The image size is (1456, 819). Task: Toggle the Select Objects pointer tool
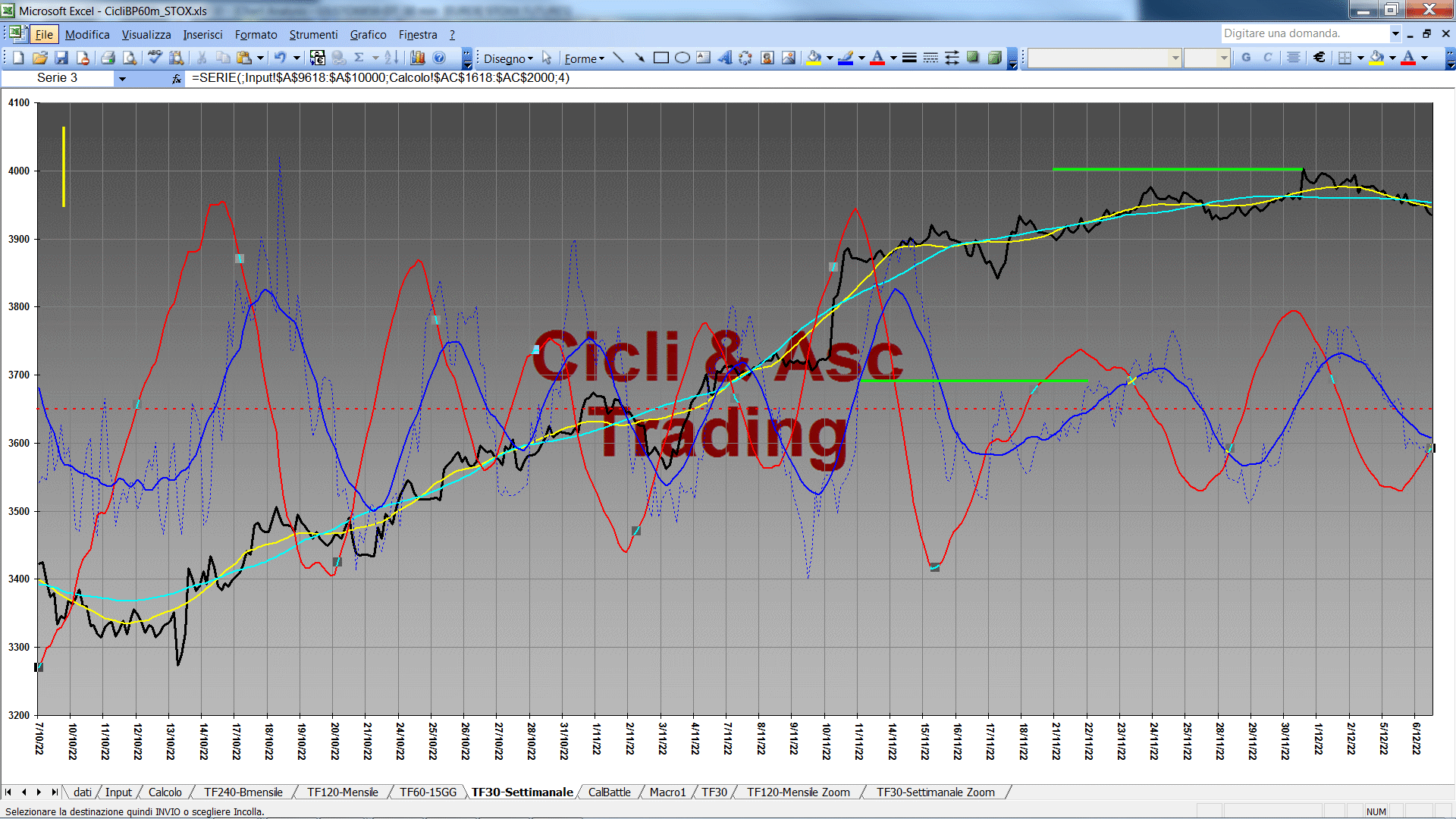547,58
